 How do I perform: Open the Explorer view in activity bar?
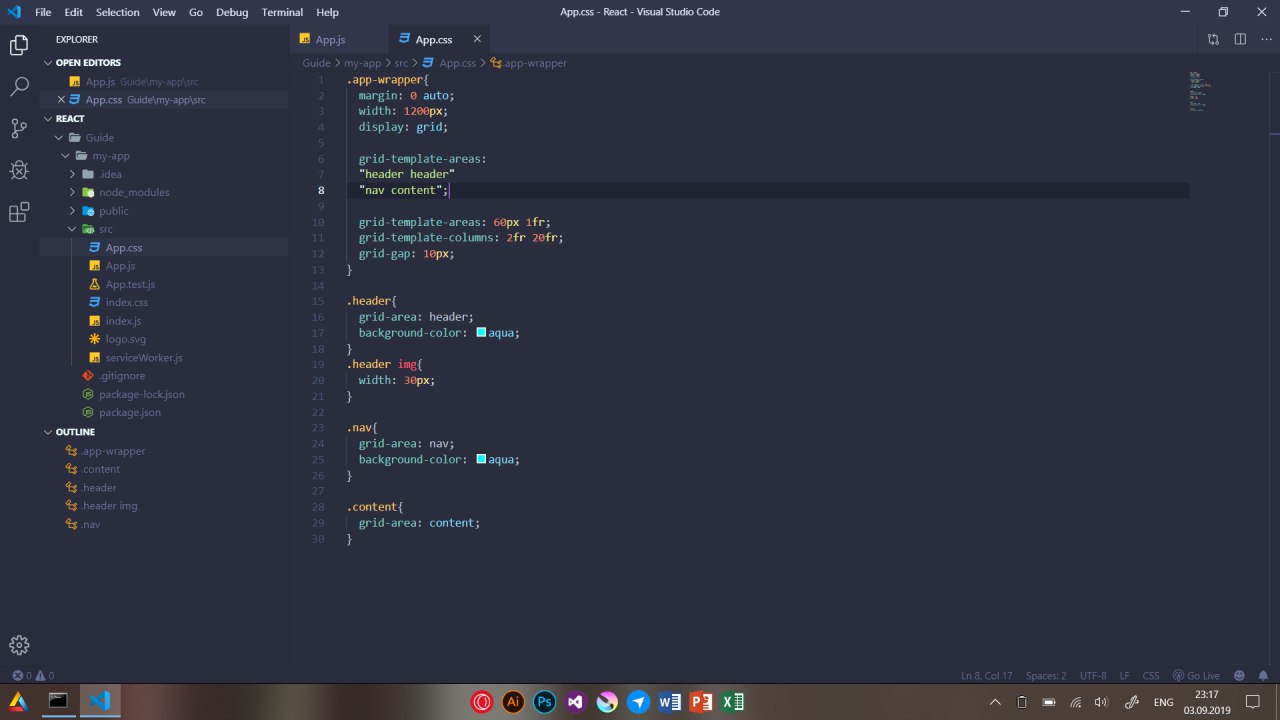point(19,45)
